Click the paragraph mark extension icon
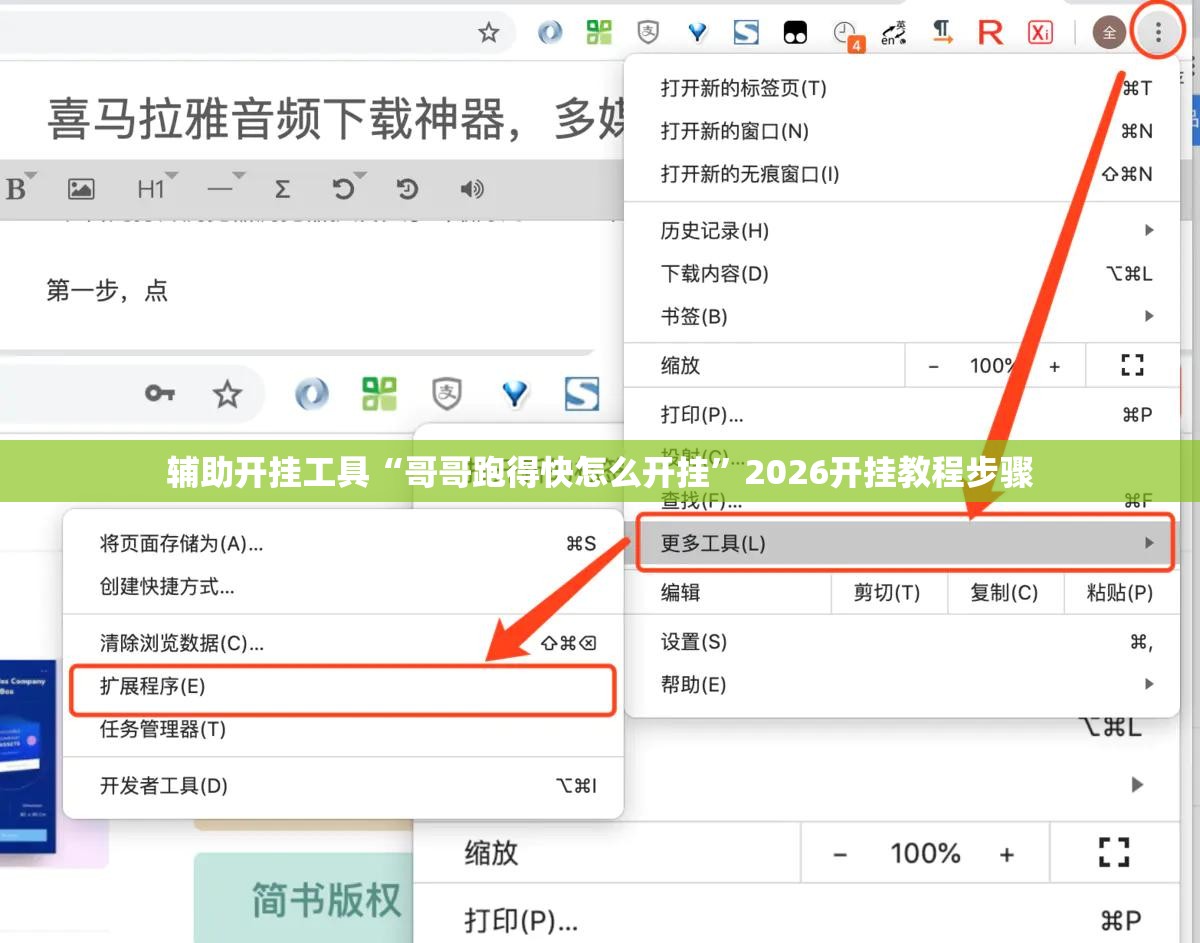Screen dimensions: 1200x943 click(942, 32)
